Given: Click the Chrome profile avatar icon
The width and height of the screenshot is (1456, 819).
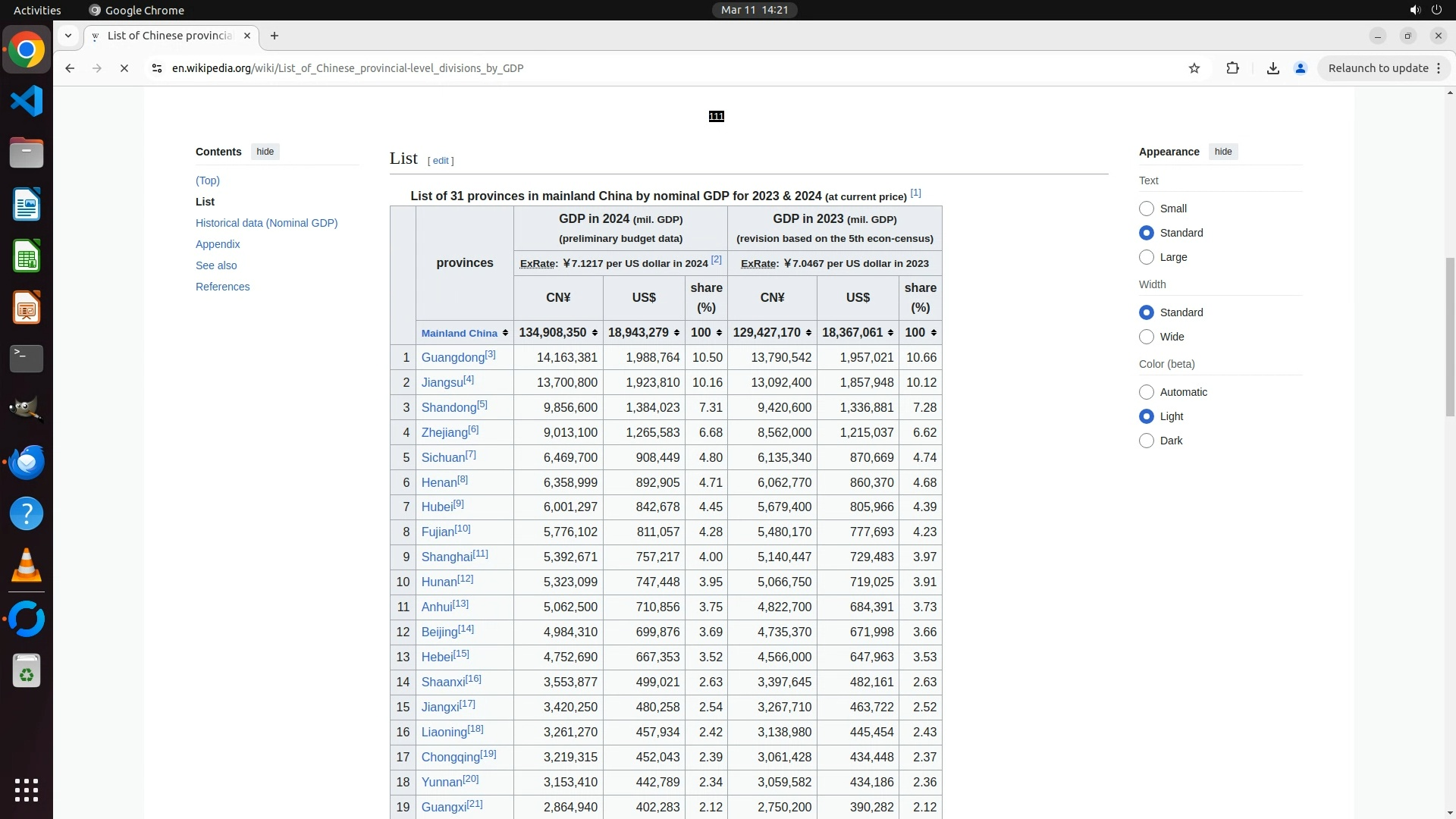Looking at the screenshot, I should [x=1301, y=68].
